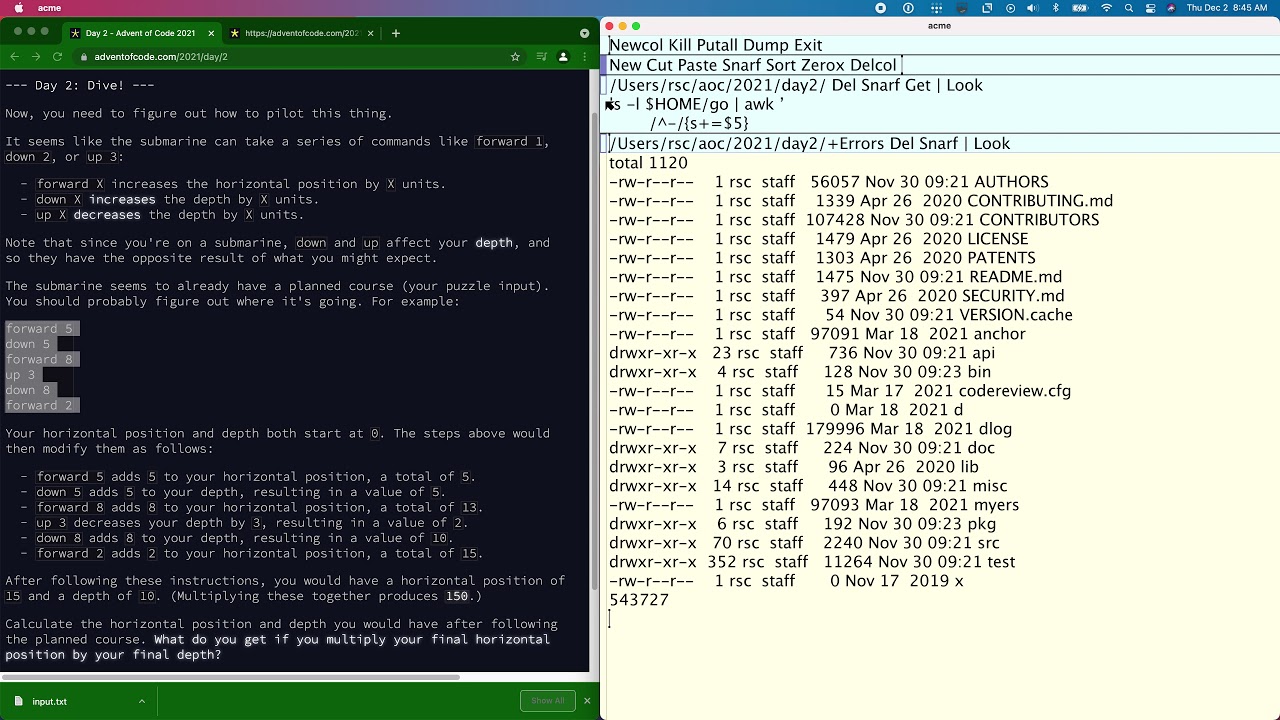
Task: Click Exit in acme top tag
Action: [808, 45]
